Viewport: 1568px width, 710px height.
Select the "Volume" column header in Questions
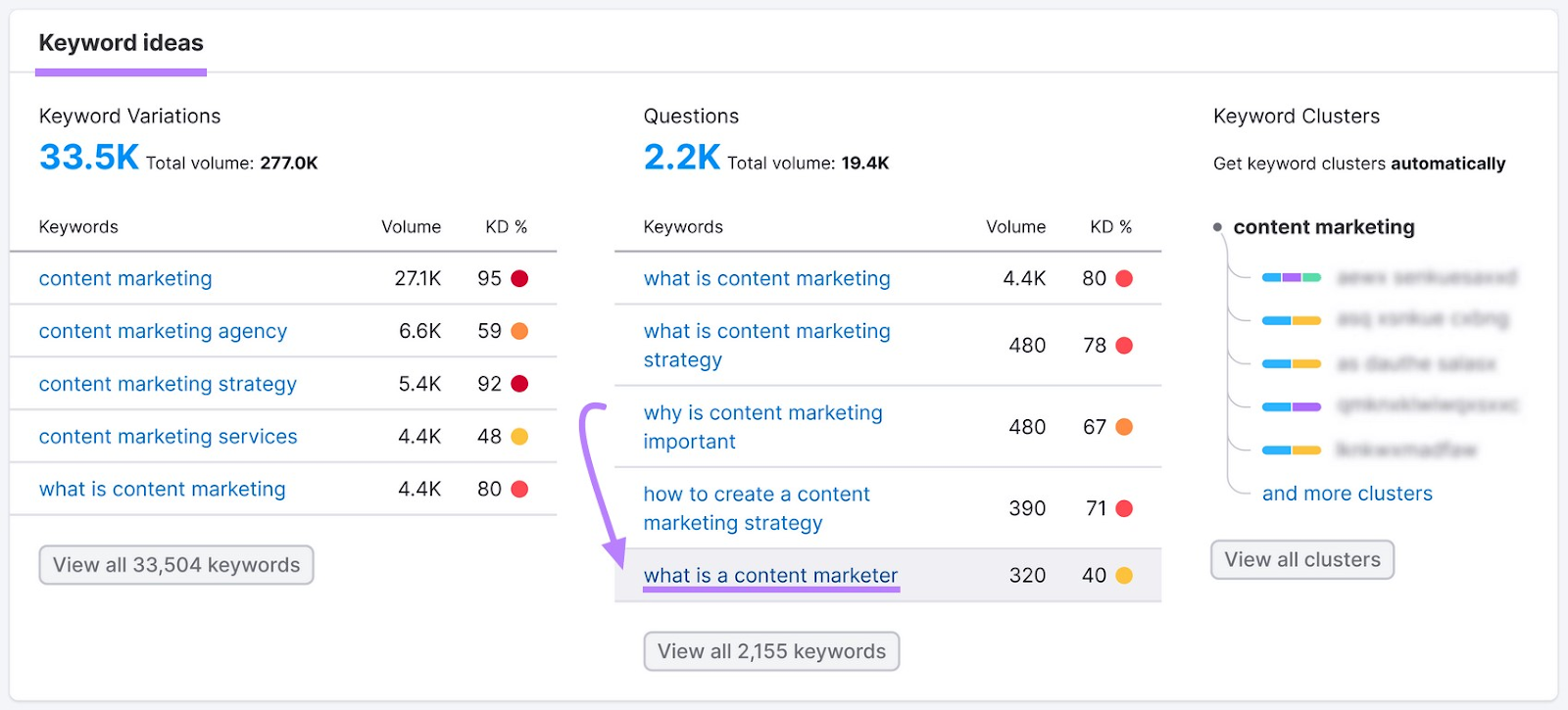tap(1015, 226)
